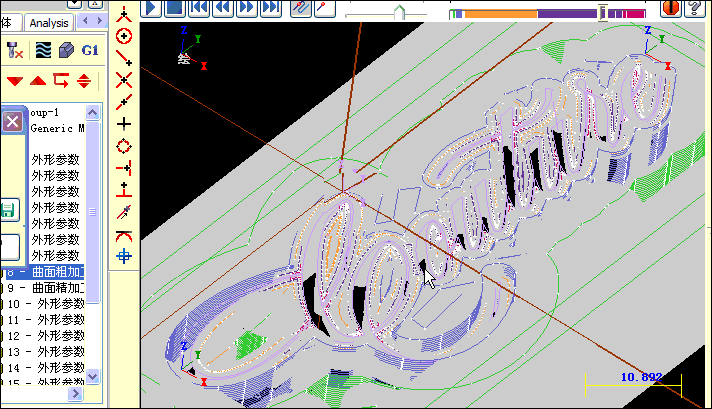
Task: Click the red position-insert-arrow icon
Action: pos(61,80)
